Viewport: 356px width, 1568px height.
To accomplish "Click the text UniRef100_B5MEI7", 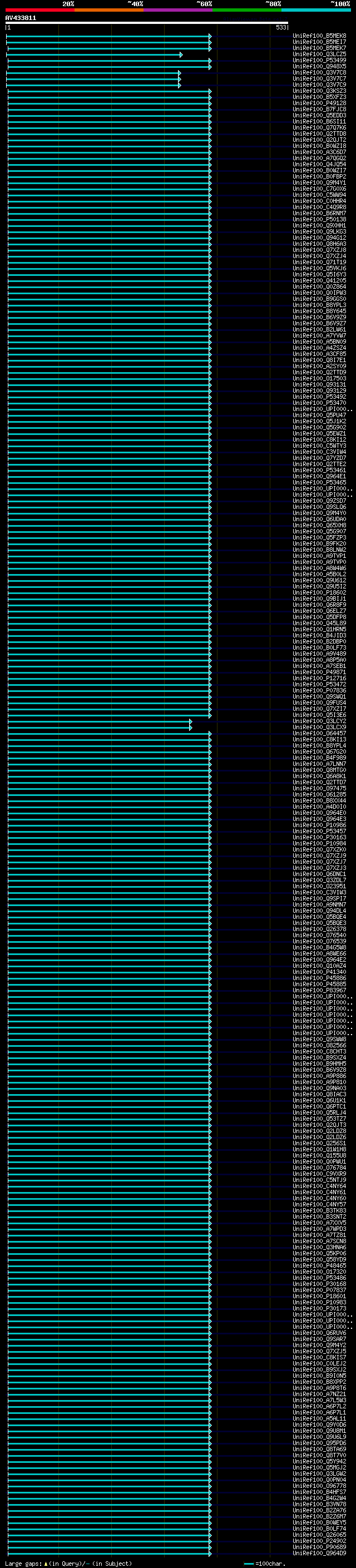I will [319, 42].
